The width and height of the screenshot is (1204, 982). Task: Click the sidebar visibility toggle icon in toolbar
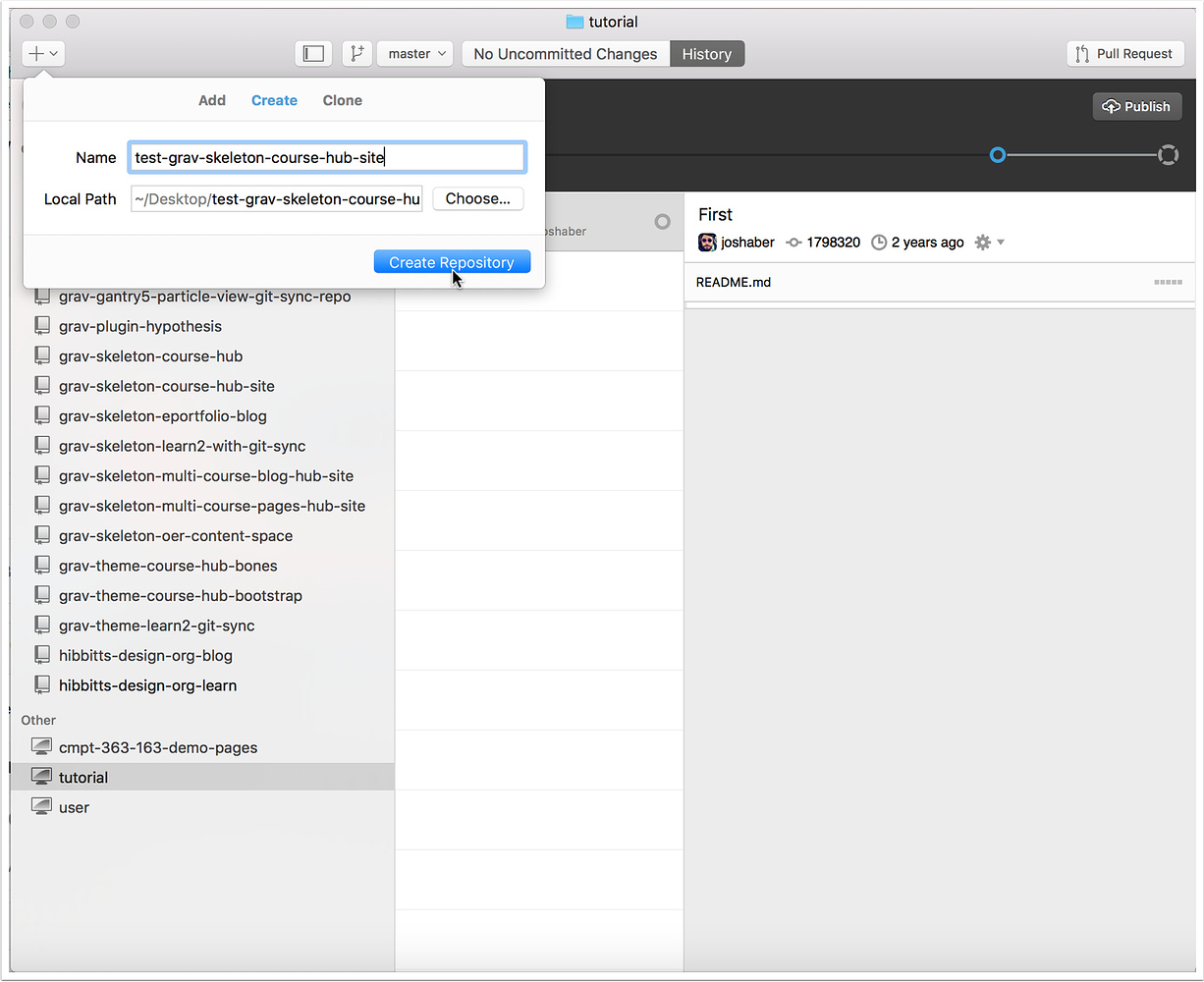313,53
